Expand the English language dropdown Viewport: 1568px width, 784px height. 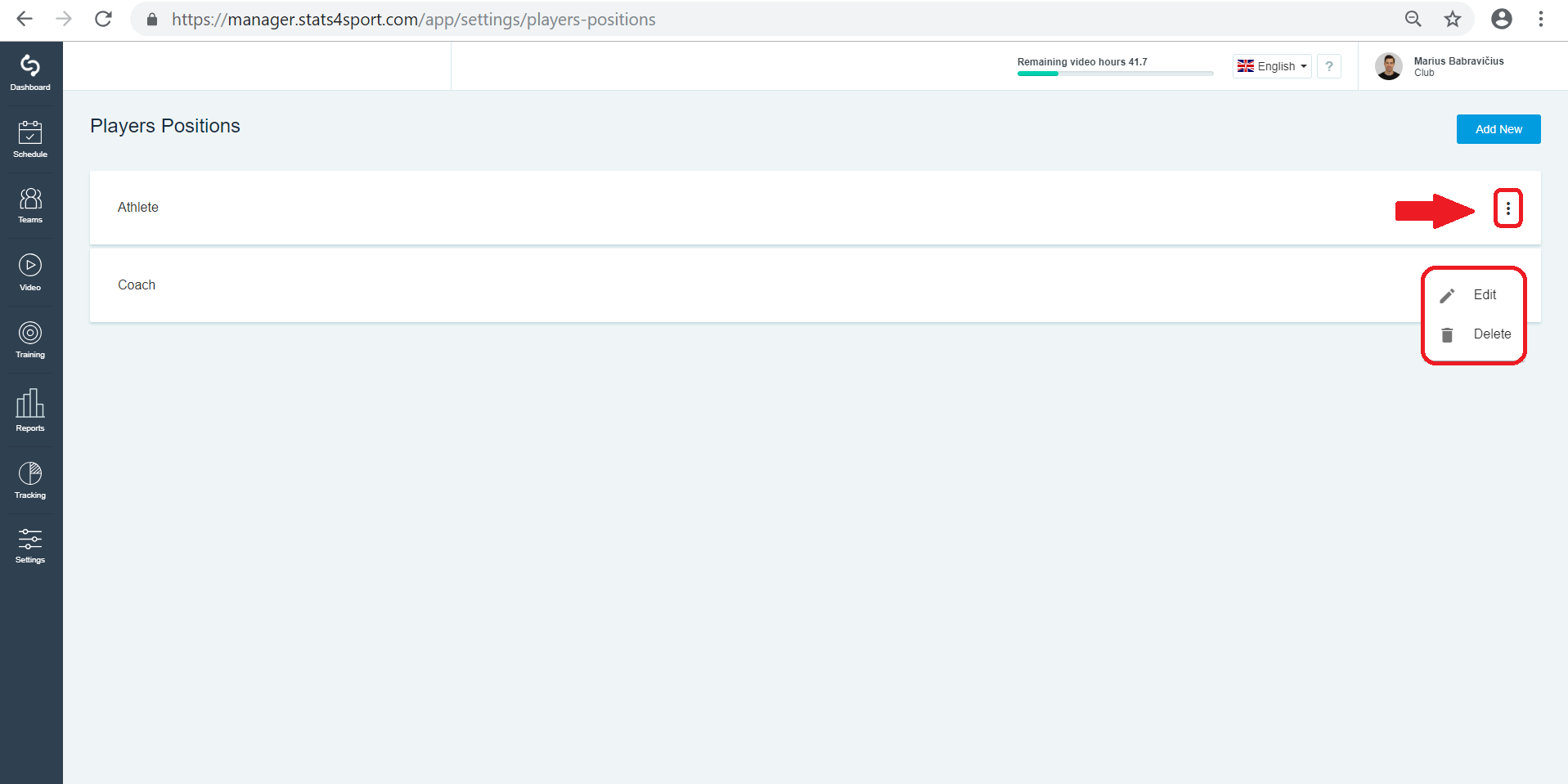click(x=1272, y=66)
